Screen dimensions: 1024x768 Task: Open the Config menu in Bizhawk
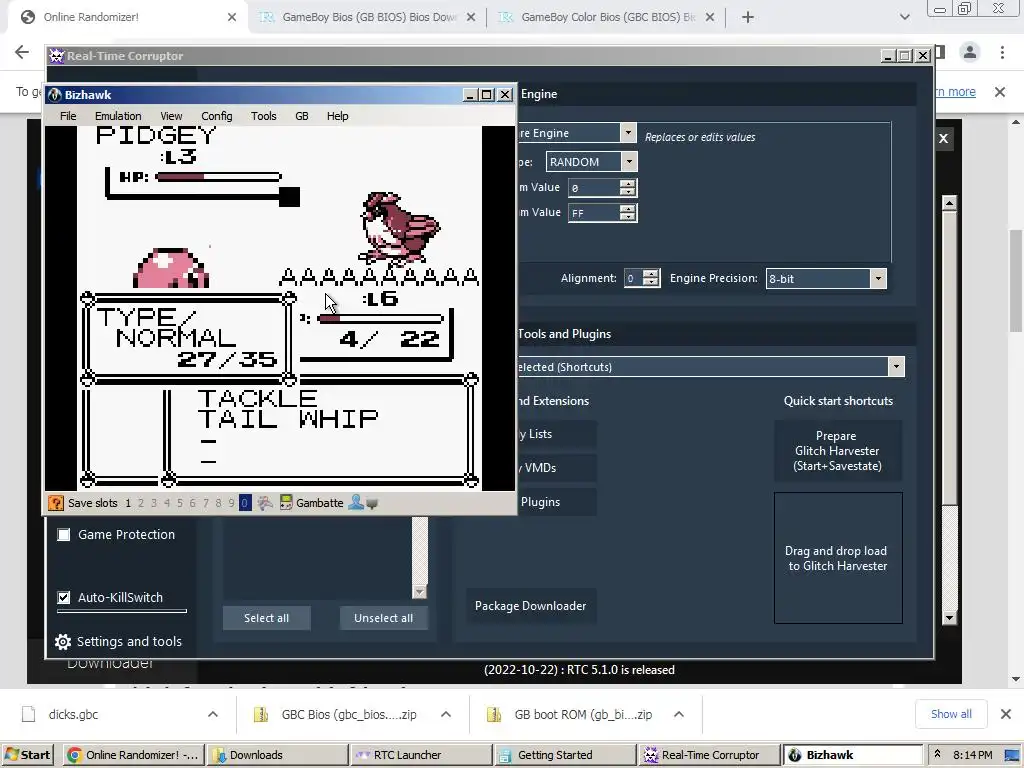pyautogui.click(x=217, y=116)
